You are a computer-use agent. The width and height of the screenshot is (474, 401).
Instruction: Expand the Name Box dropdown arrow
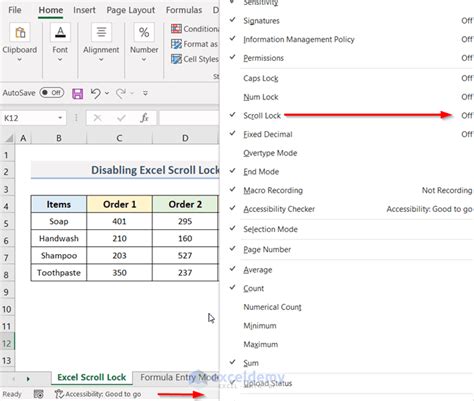pyautogui.click(x=60, y=118)
